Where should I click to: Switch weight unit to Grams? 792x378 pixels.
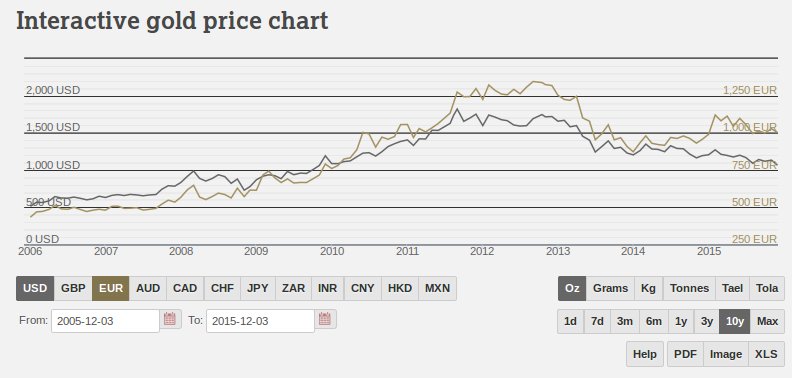tap(610, 288)
